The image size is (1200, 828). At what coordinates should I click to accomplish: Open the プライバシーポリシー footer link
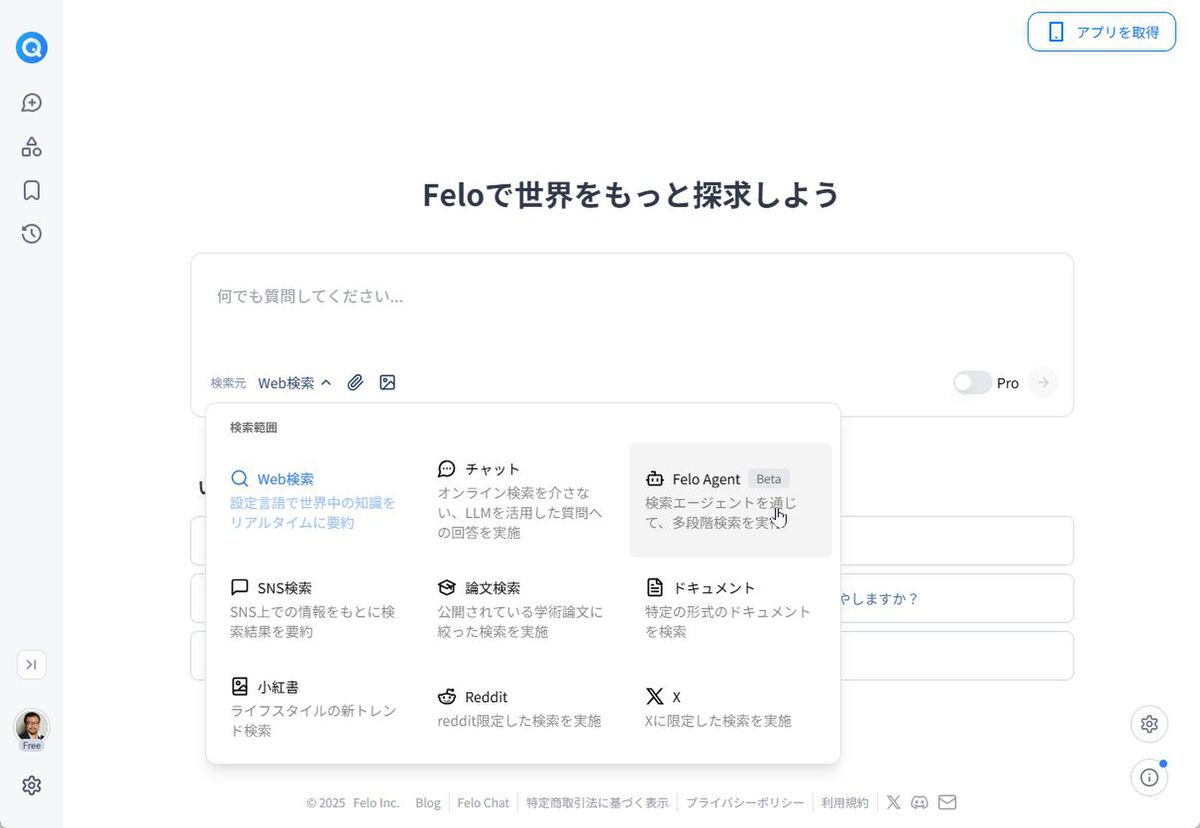click(x=745, y=803)
